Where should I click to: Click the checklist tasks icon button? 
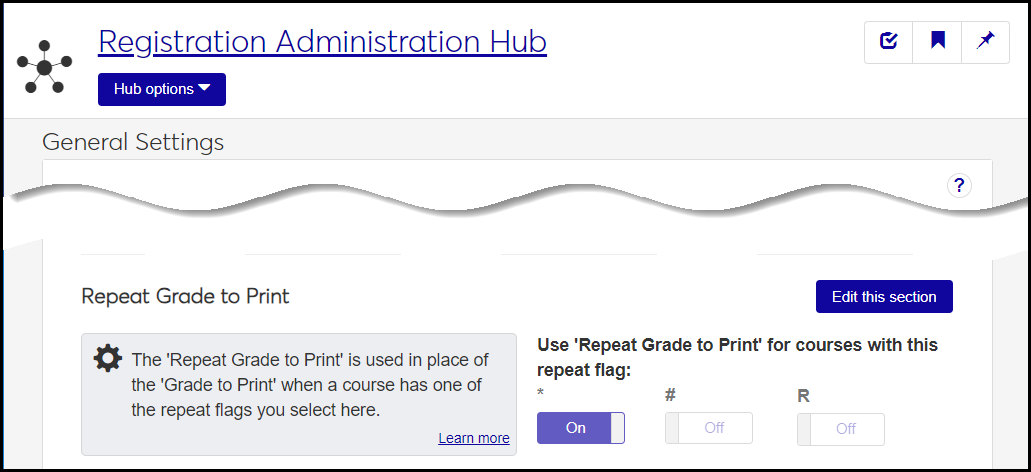coord(889,42)
